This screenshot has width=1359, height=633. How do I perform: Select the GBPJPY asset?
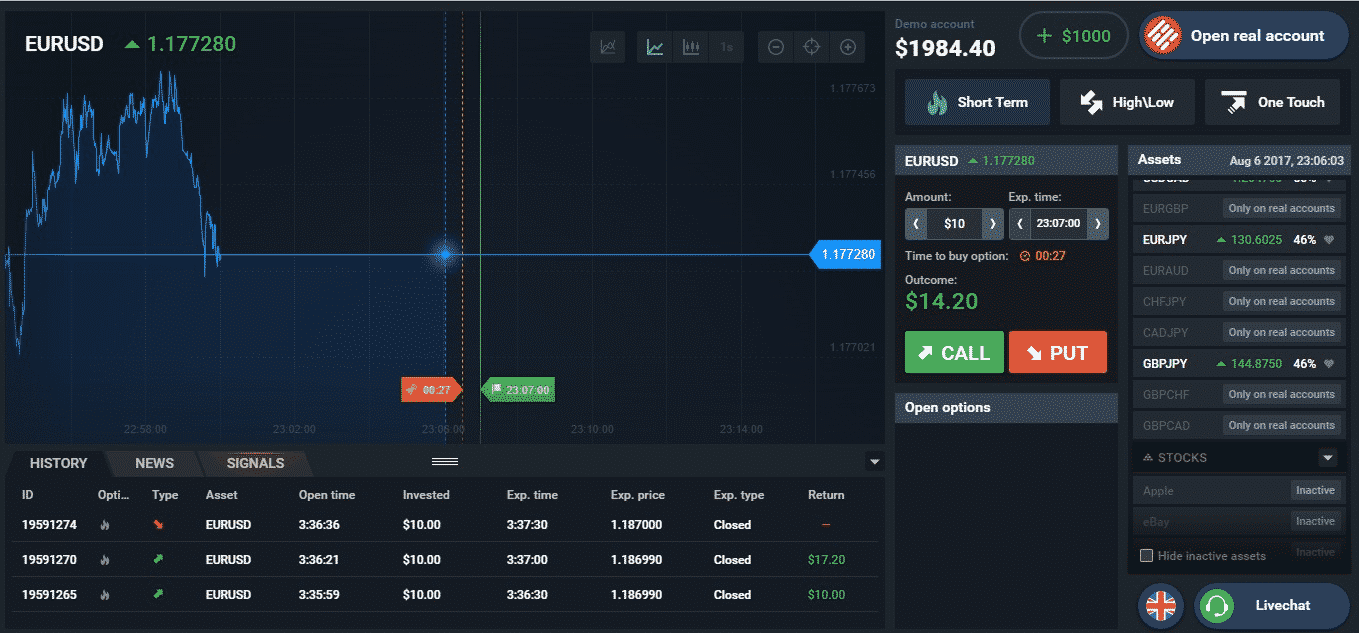(1239, 364)
